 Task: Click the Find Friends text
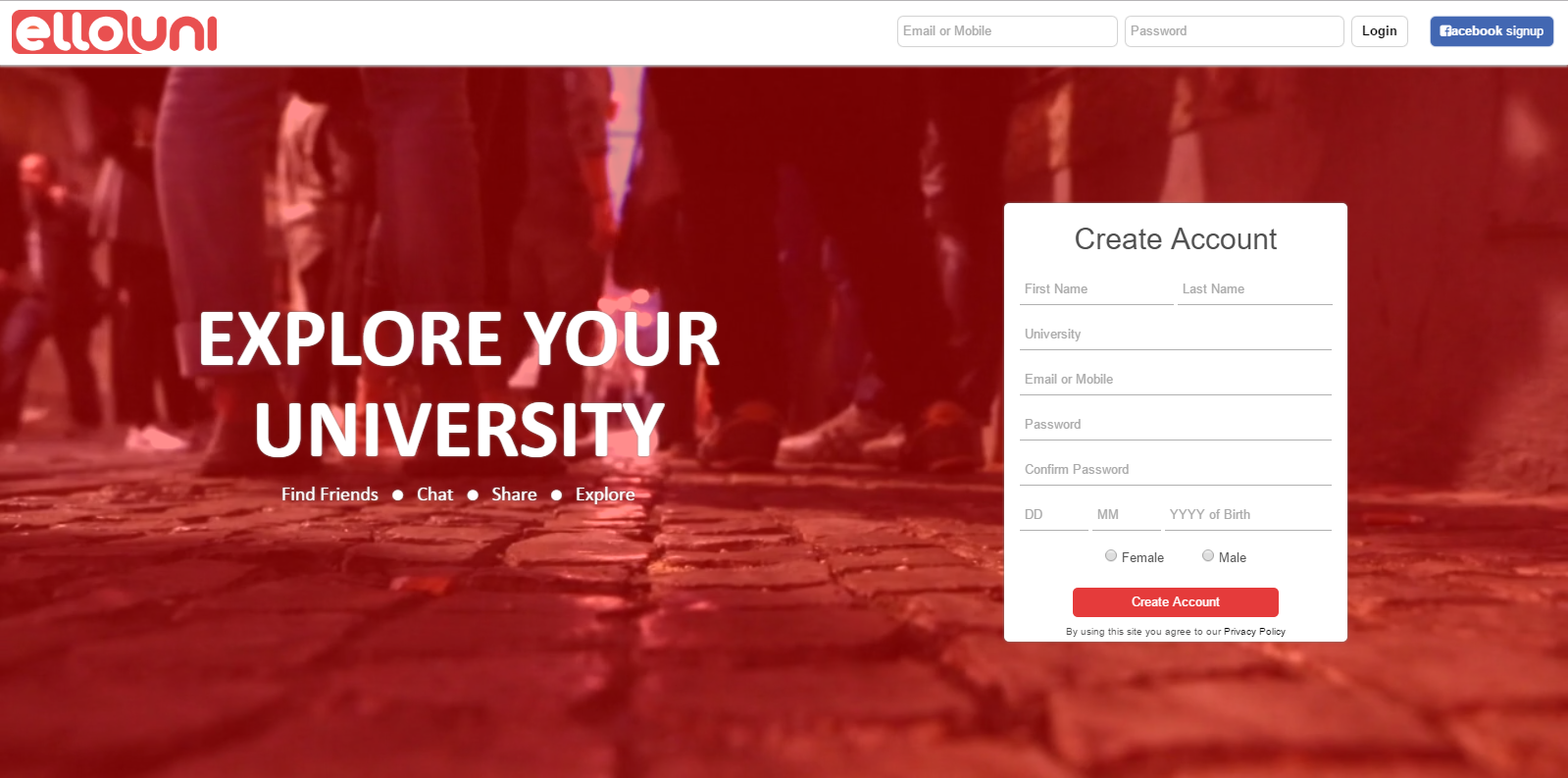pos(329,494)
